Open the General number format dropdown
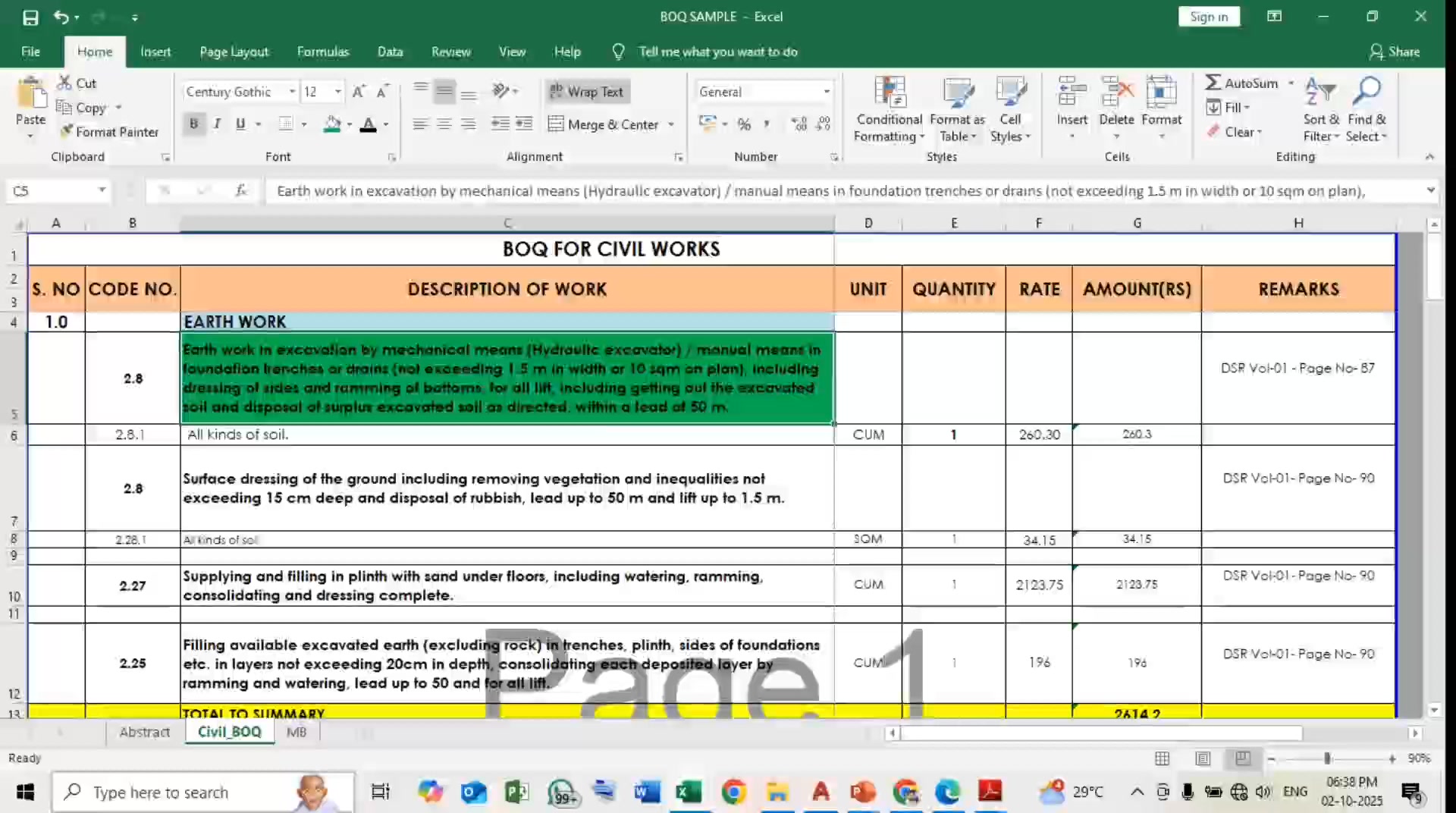The image size is (1456, 813). click(x=827, y=91)
